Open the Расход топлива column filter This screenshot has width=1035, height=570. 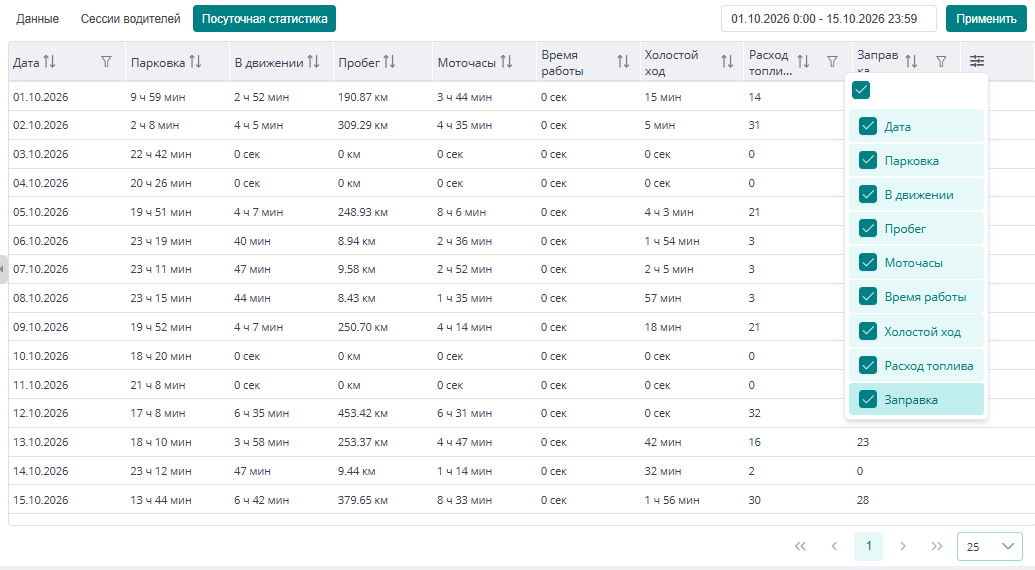(x=832, y=62)
